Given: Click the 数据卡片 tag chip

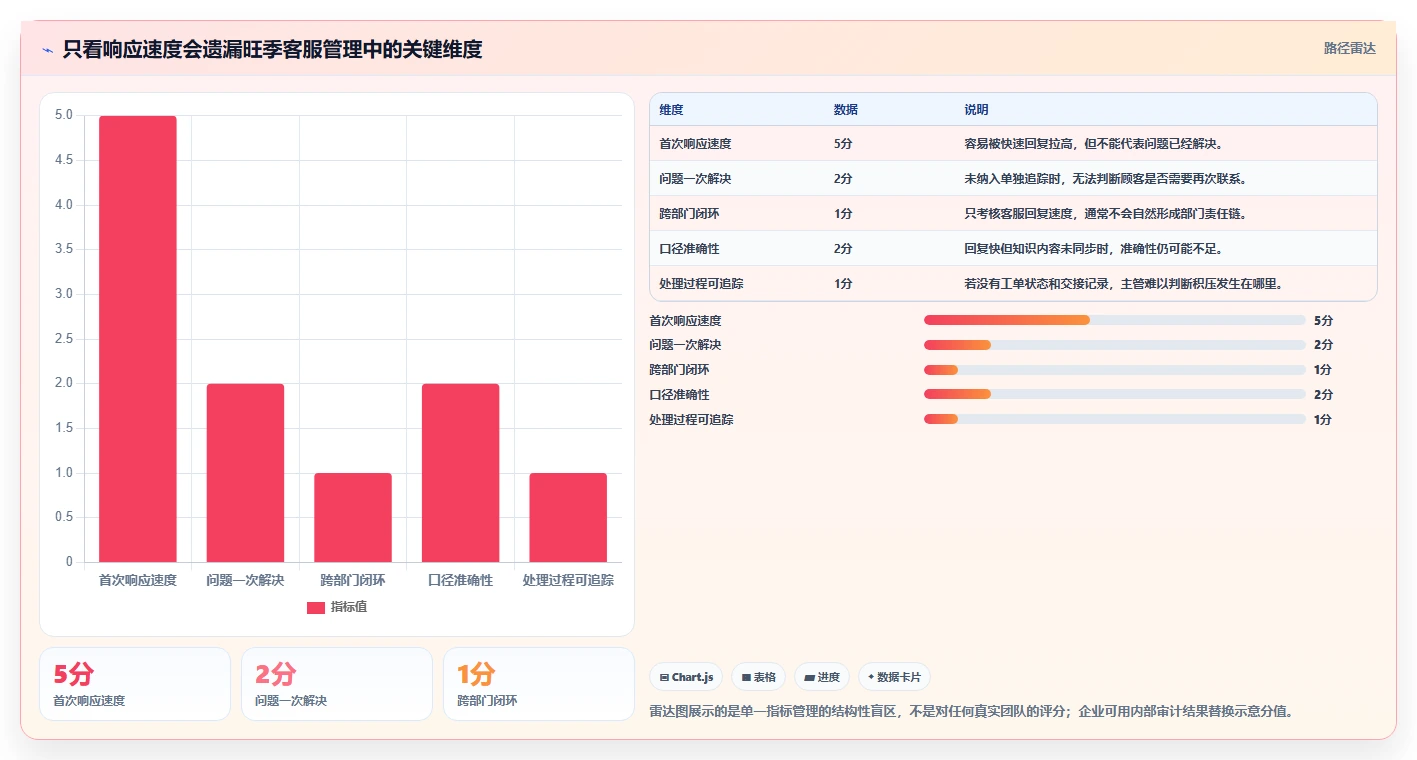Looking at the screenshot, I should tap(894, 677).
